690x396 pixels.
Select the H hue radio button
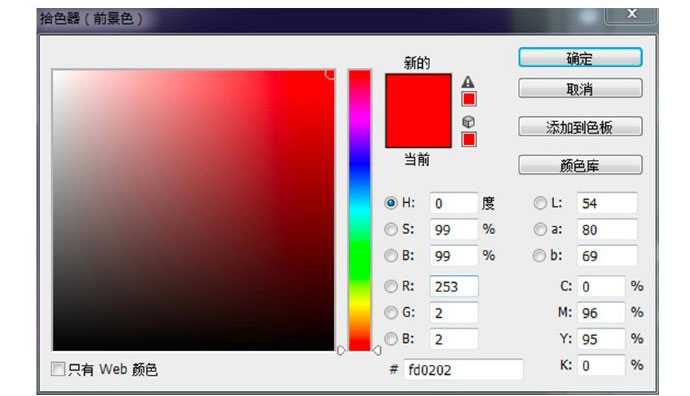click(391, 203)
